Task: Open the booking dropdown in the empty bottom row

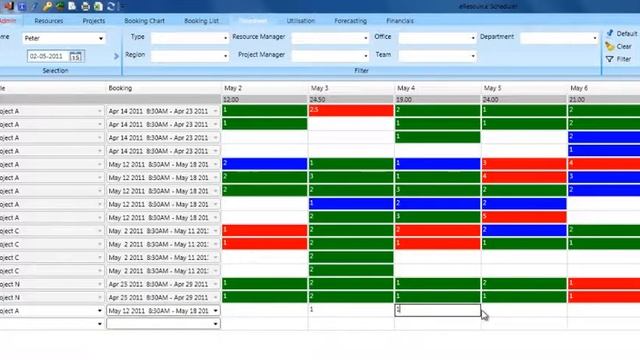Action: [163, 324]
